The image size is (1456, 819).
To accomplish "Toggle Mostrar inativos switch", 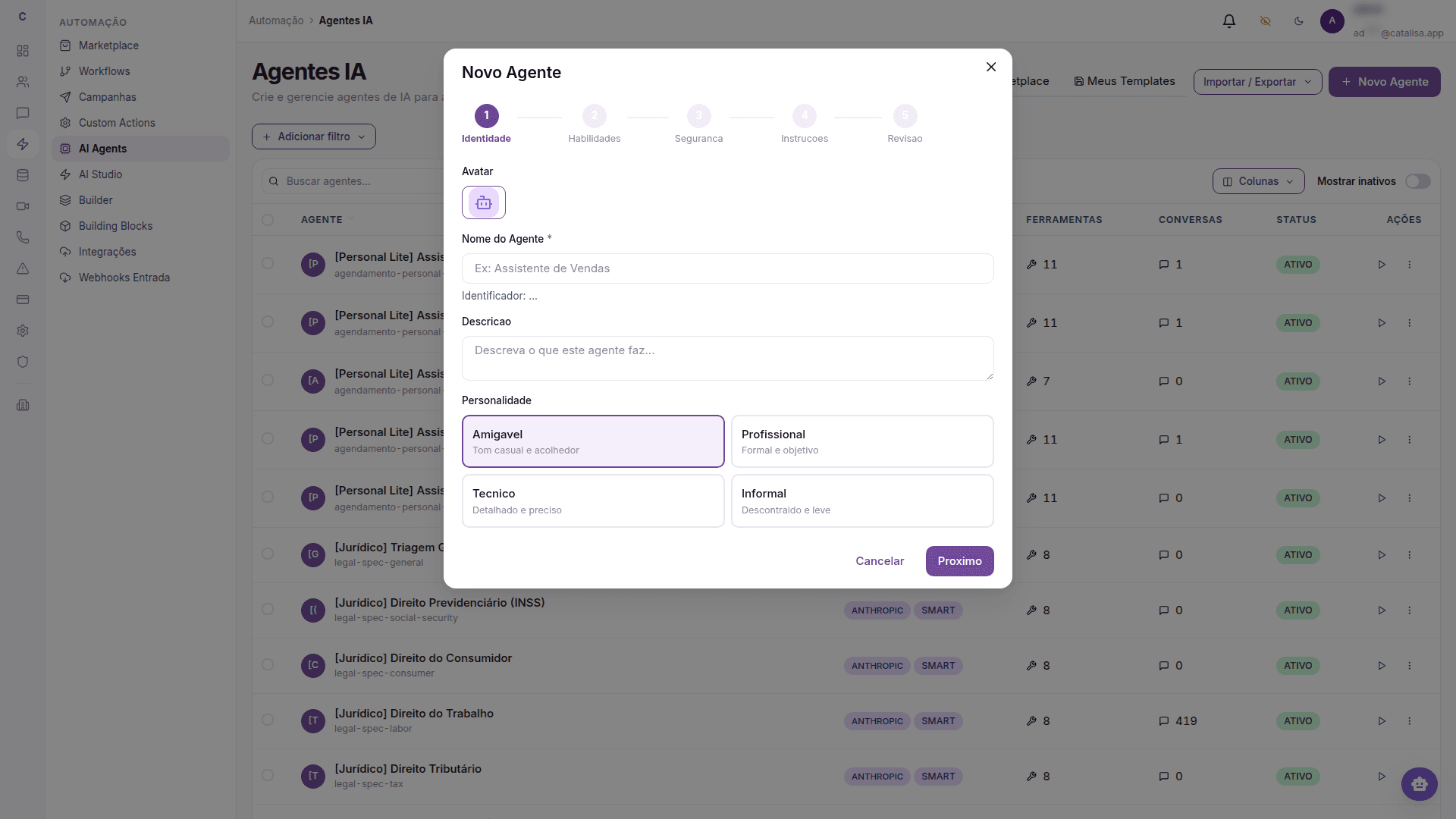I will pyautogui.click(x=1417, y=181).
